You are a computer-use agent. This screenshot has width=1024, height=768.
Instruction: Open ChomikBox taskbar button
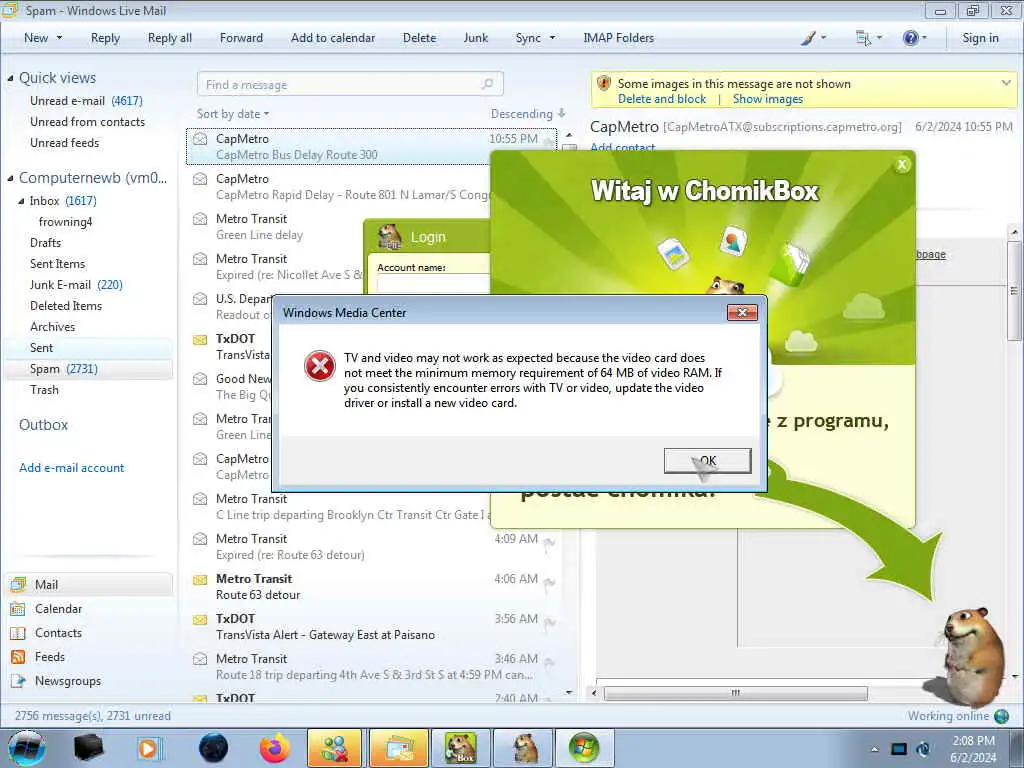460,748
